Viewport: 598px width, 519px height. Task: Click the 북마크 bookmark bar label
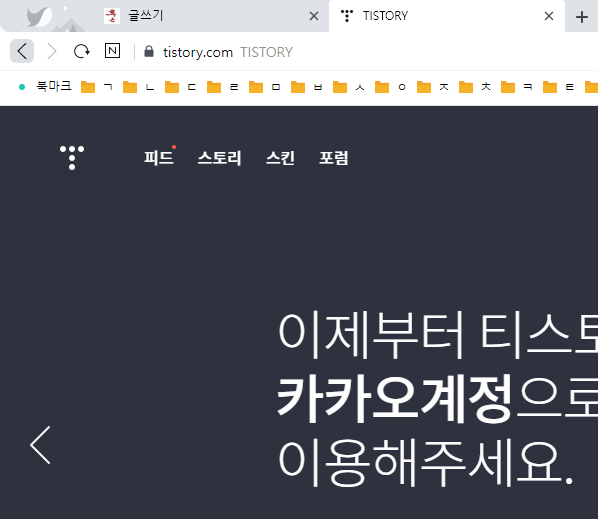[54, 86]
